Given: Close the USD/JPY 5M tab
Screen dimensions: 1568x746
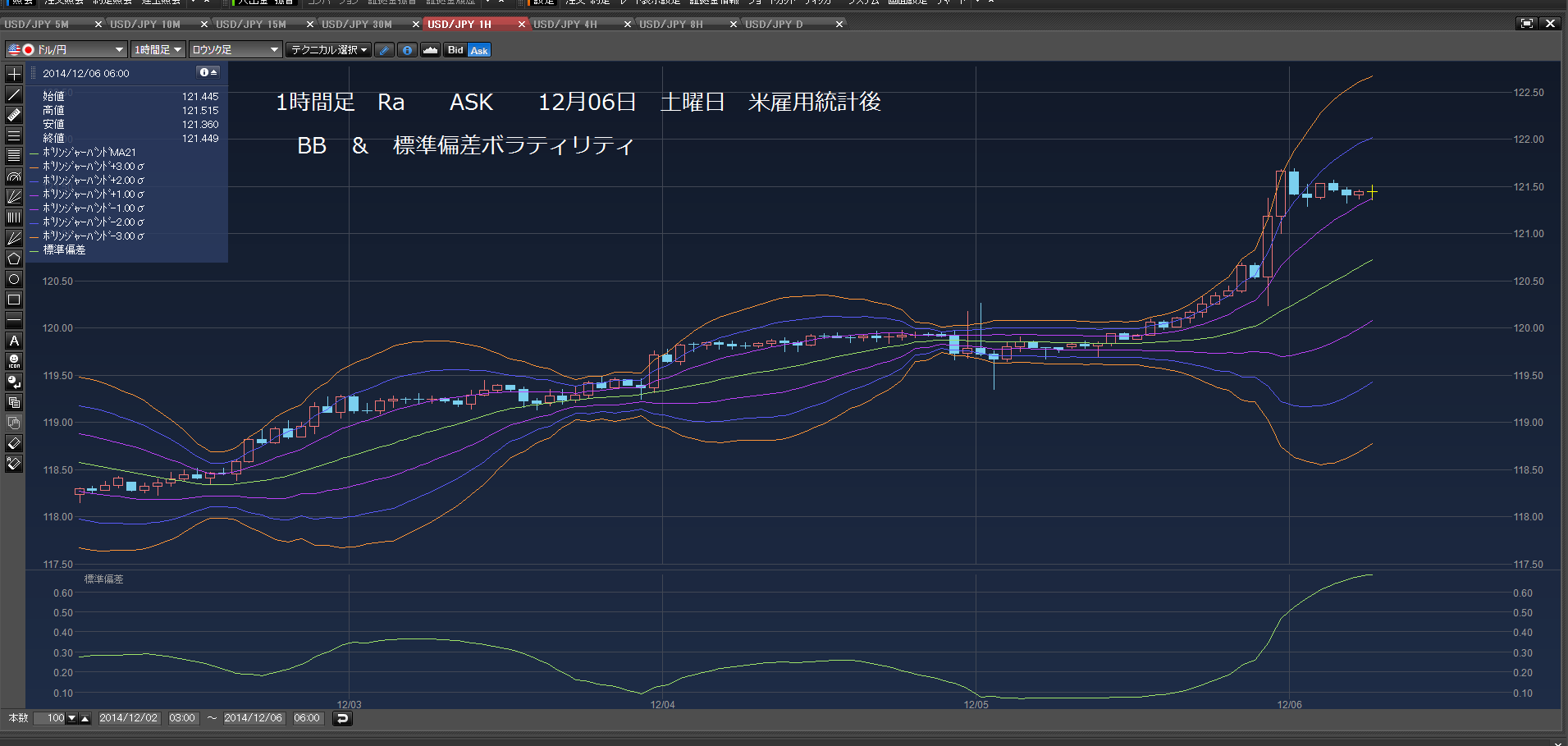Looking at the screenshot, I should (98, 25).
